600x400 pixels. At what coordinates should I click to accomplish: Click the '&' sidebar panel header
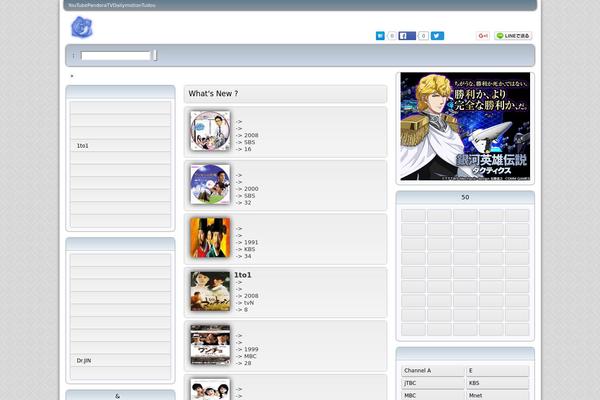120,395
